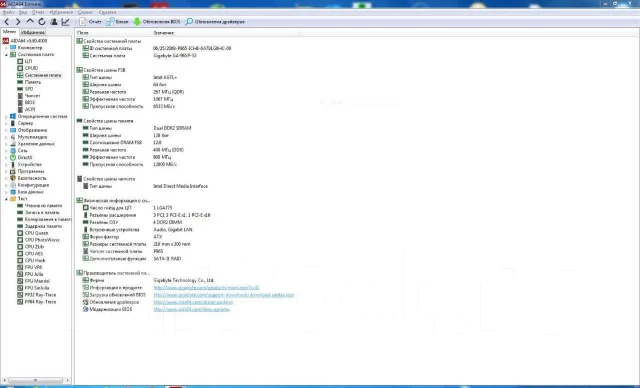This screenshot has width=640, height=388.
Task: Select the Мультимедиа tree item
Action: [x=29, y=137]
